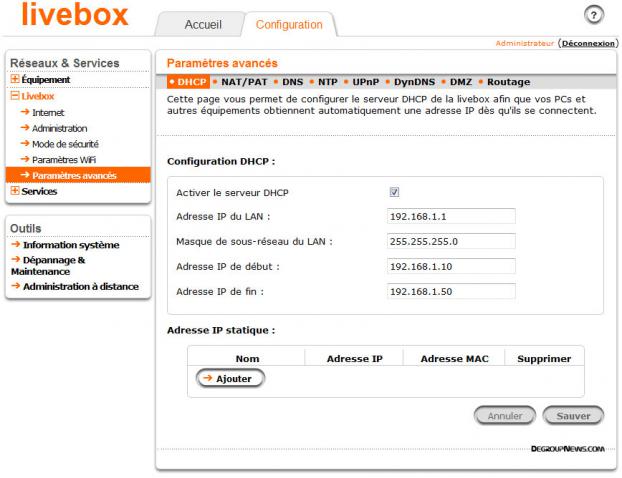Screen dimensions: 622x478
Task: Go to the DynDNS section
Action: pyautogui.click(x=412, y=82)
